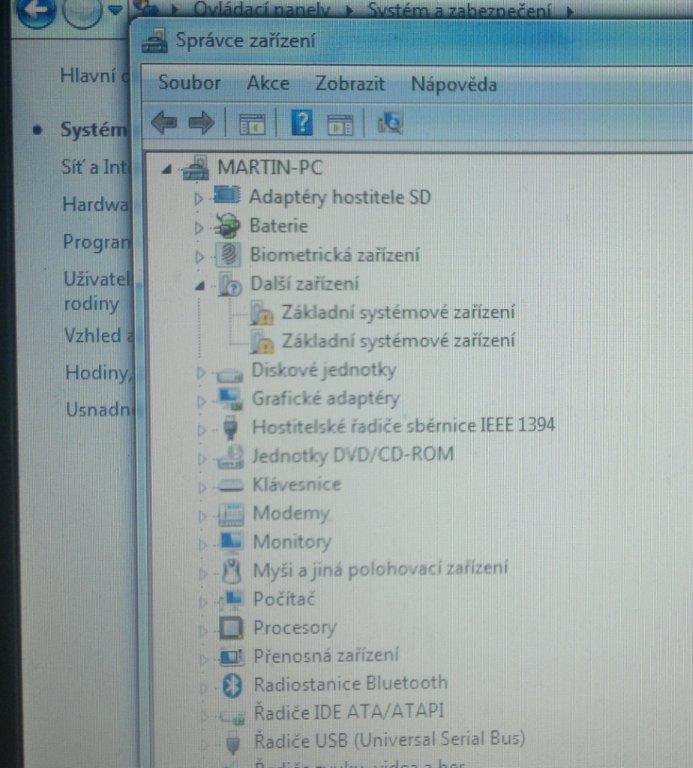Click the Adaptéry hostitele SD icon
This screenshot has height=768, width=693.
coord(227,195)
